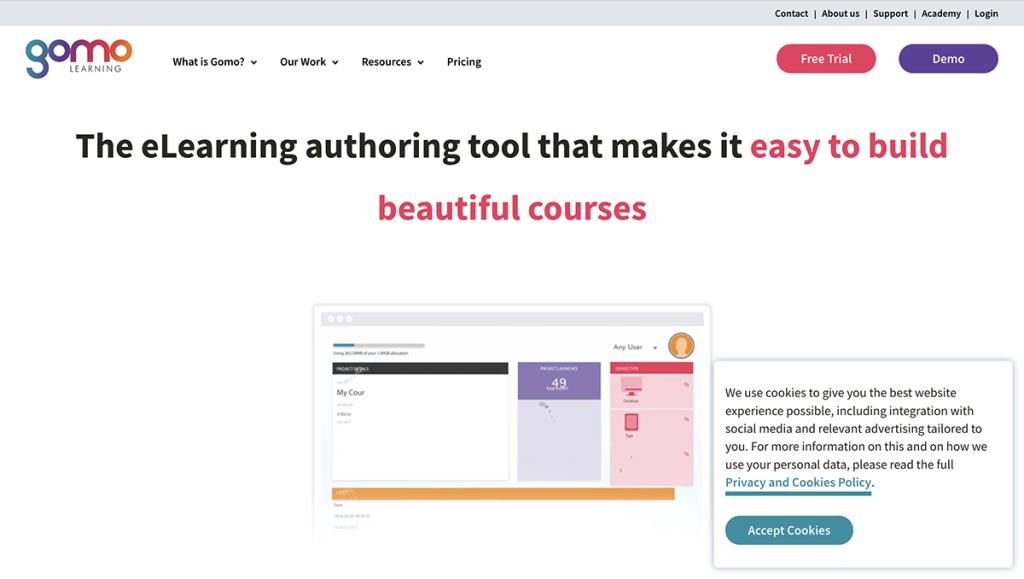Open the Academy page link
The image size is (1024, 579).
coord(940,13)
